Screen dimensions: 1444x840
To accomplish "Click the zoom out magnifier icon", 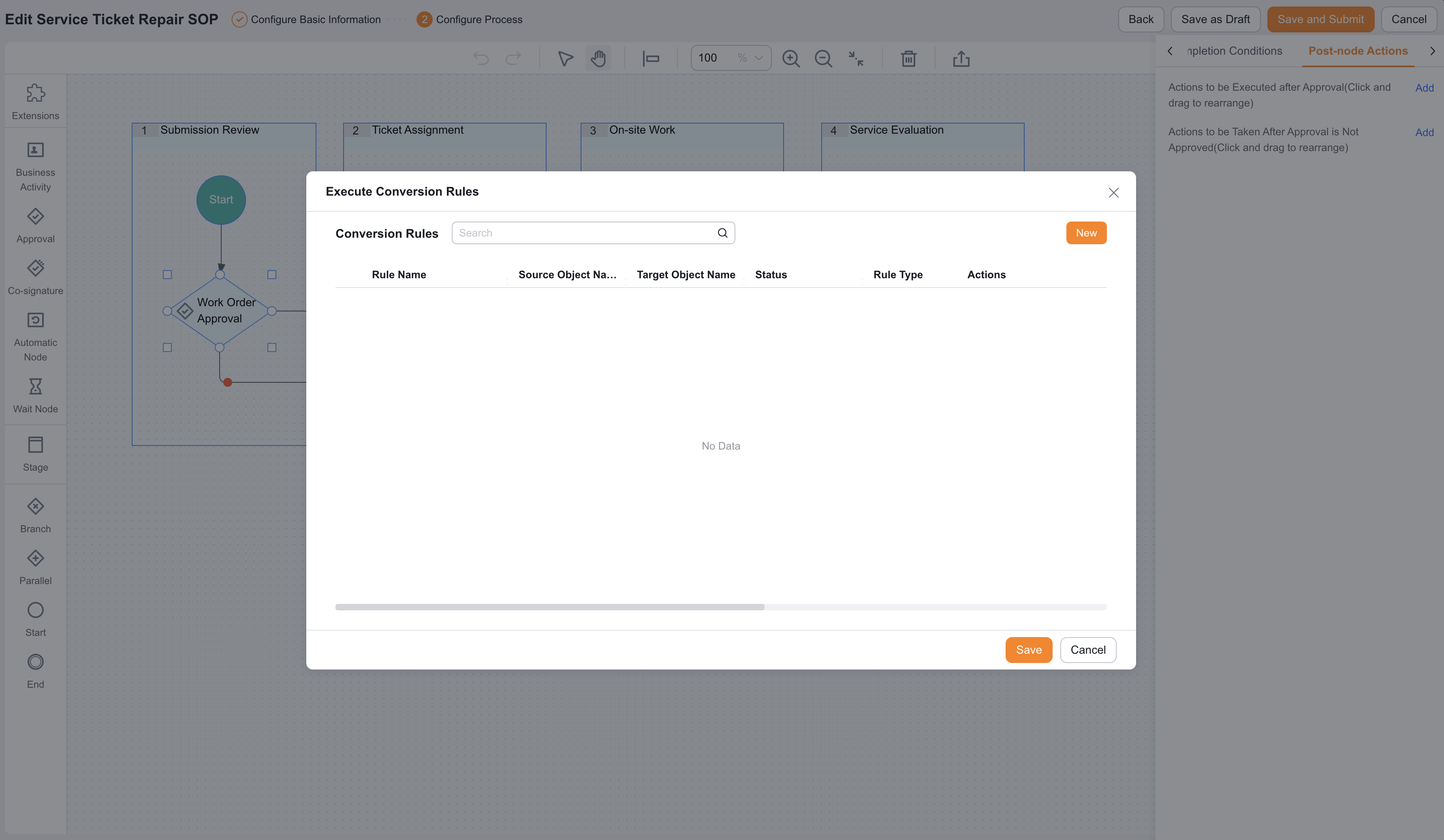I will pyautogui.click(x=823, y=58).
